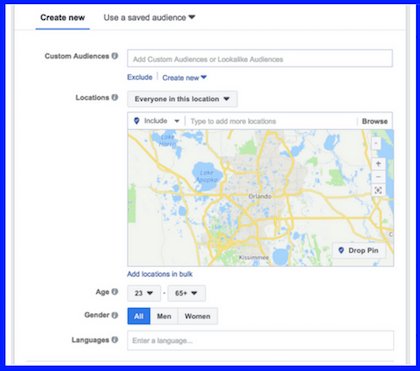Open maximum age 65+ dropdown
The width and height of the screenshot is (420, 371).
click(x=186, y=293)
